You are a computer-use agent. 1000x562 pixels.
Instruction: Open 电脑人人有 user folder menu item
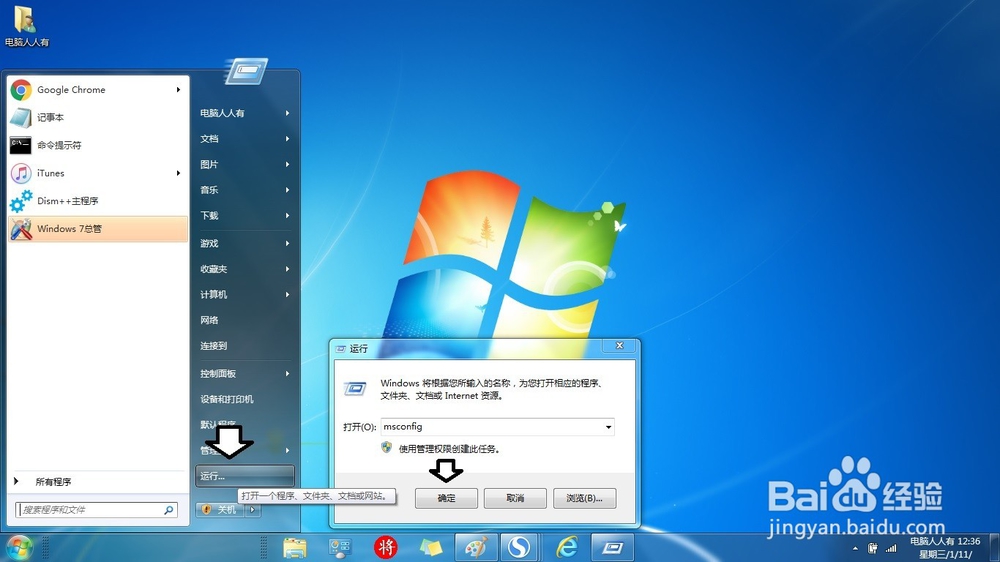[245, 113]
